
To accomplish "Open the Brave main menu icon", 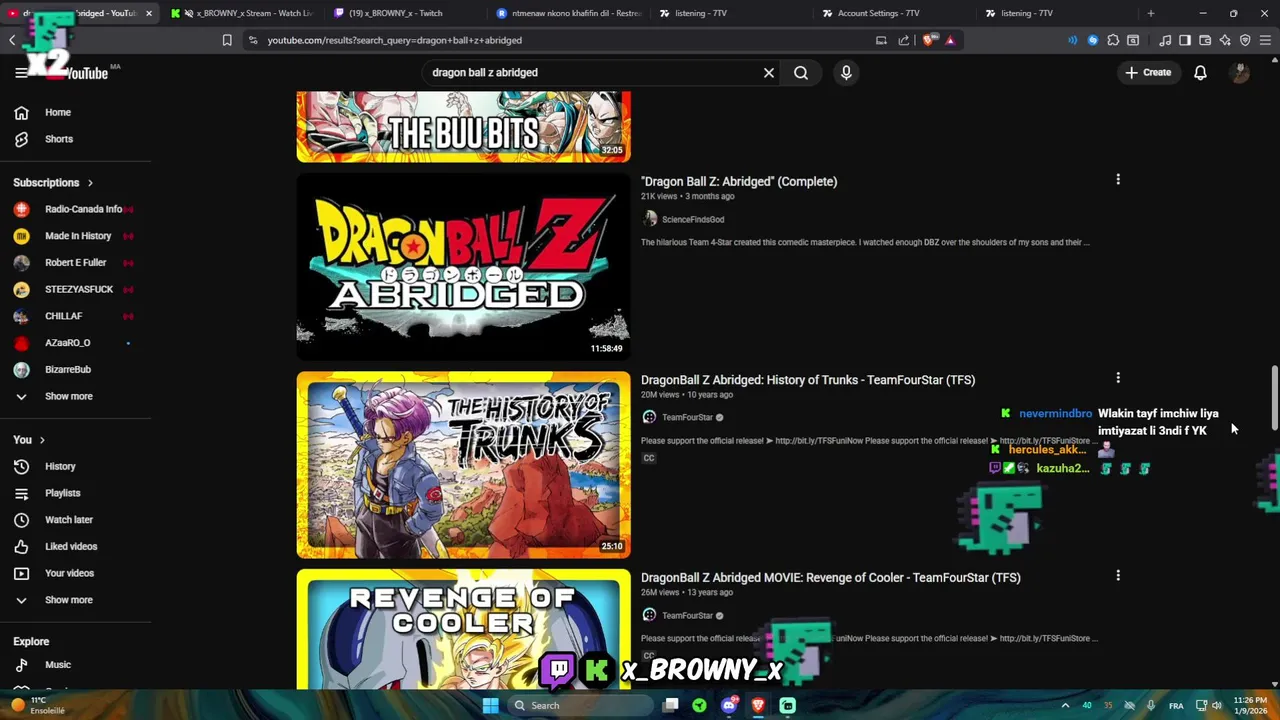I will [1265, 40].
